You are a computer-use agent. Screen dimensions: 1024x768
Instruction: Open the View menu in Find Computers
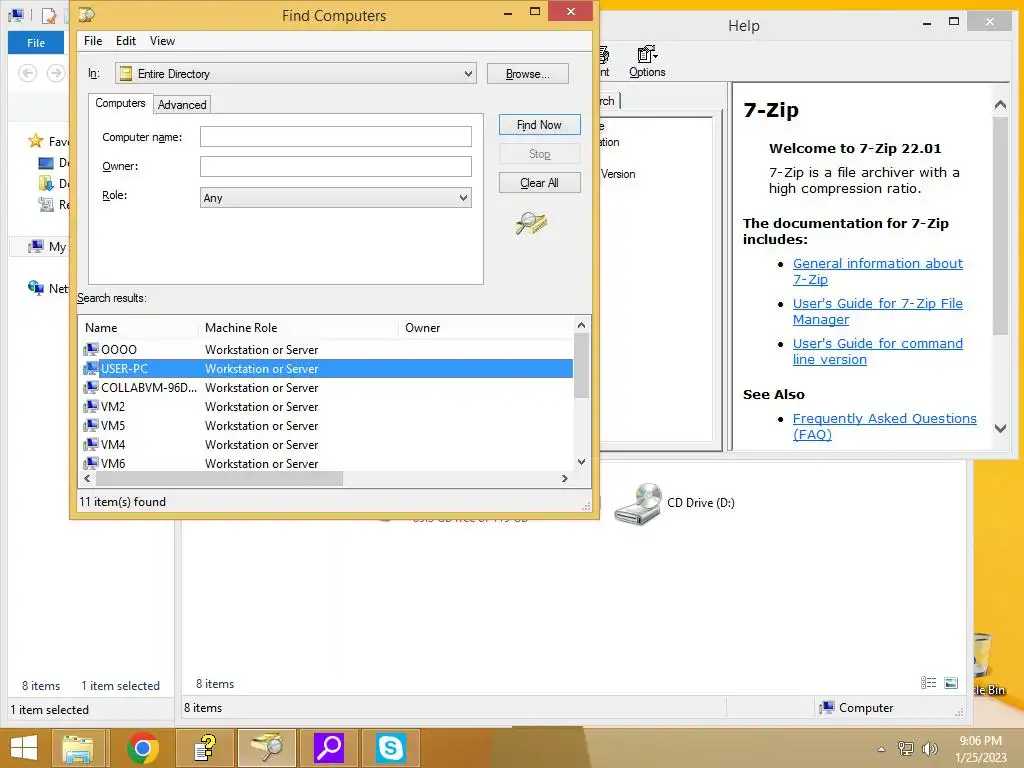[162, 40]
